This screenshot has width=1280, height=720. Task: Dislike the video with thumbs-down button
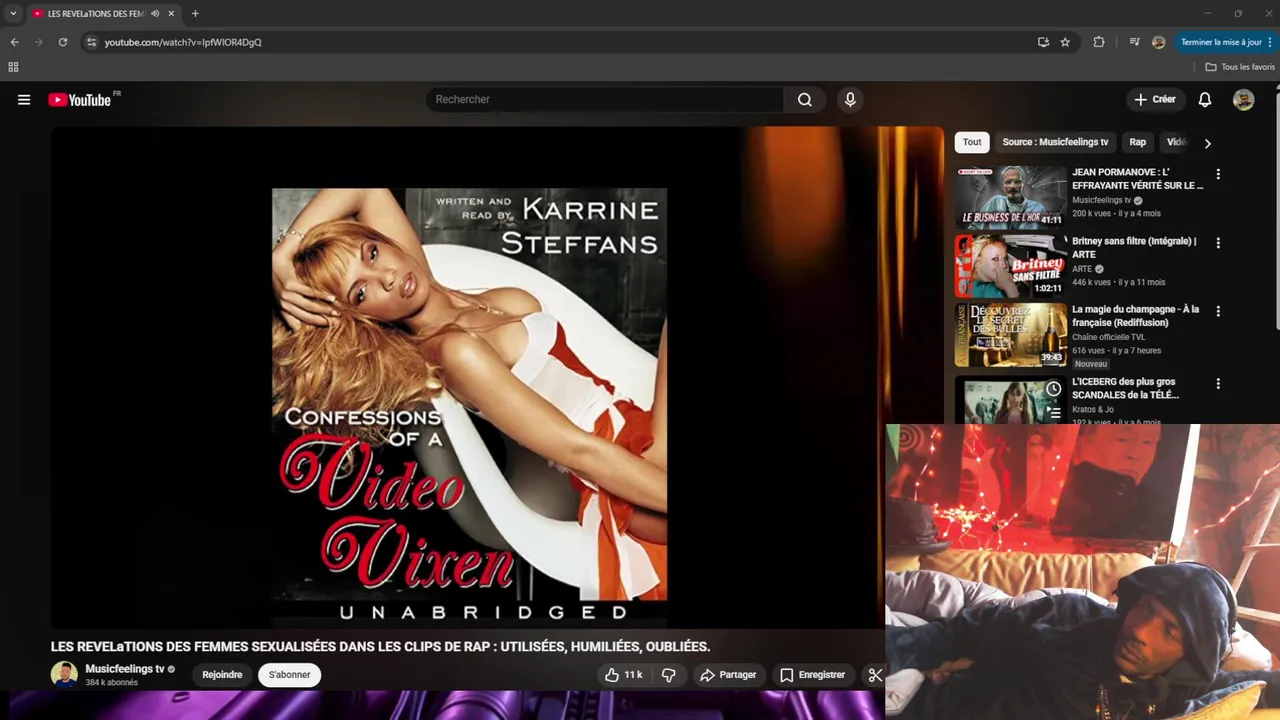tap(668, 675)
